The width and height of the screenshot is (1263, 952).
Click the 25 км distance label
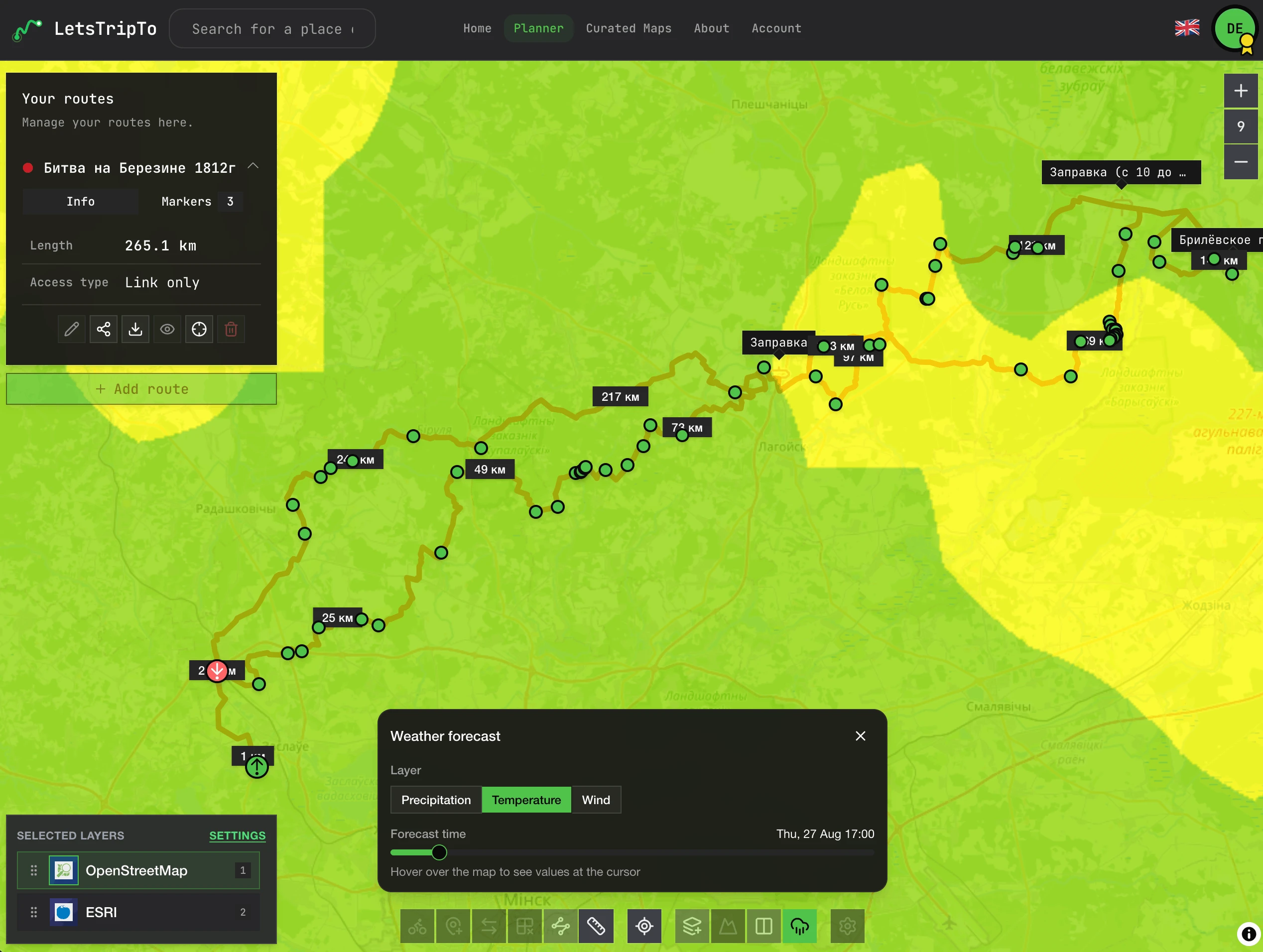(x=337, y=618)
